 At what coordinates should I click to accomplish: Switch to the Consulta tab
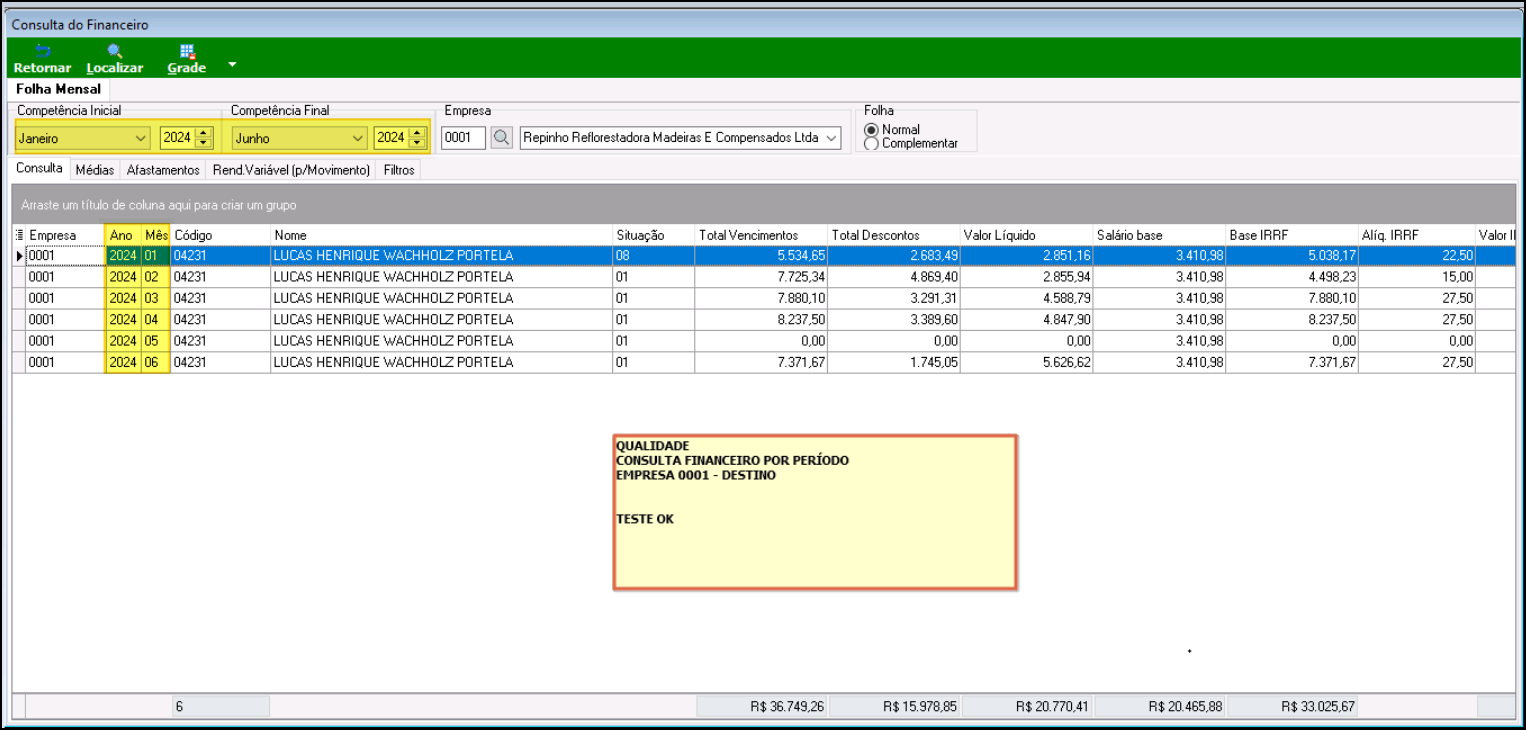(x=39, y=169)
